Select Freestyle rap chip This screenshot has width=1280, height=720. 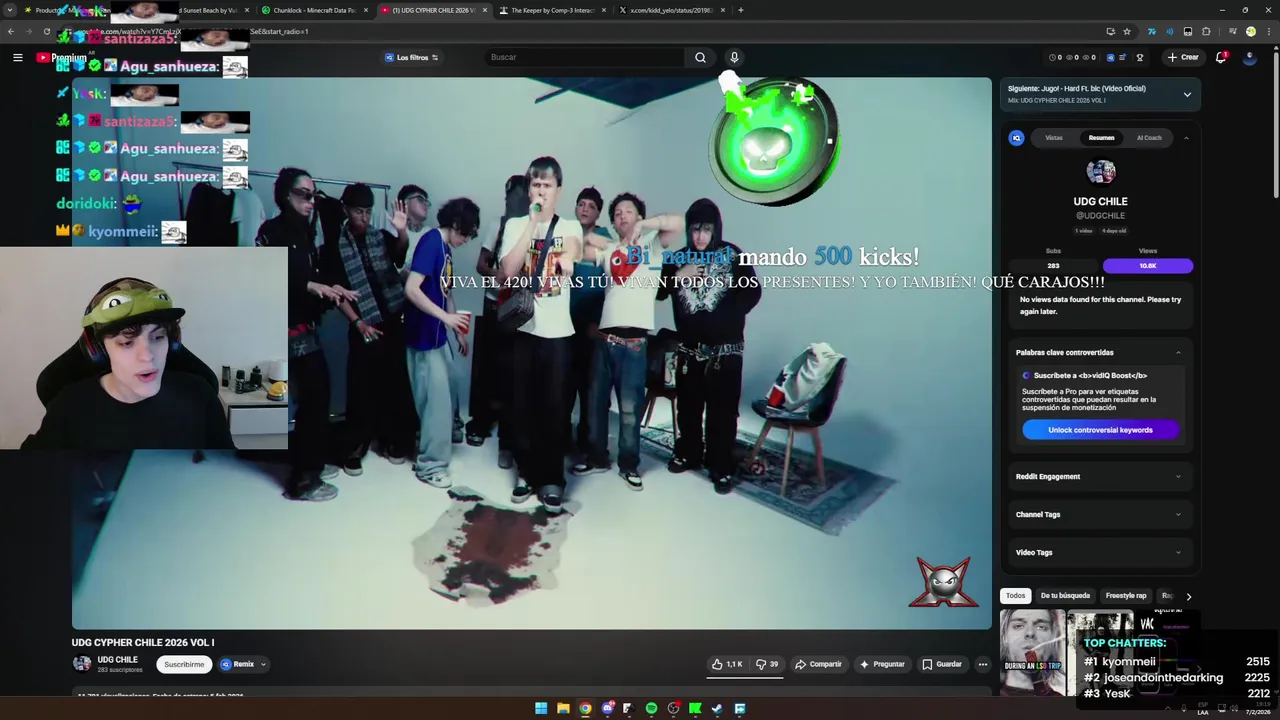click(x=1126, y=596)
